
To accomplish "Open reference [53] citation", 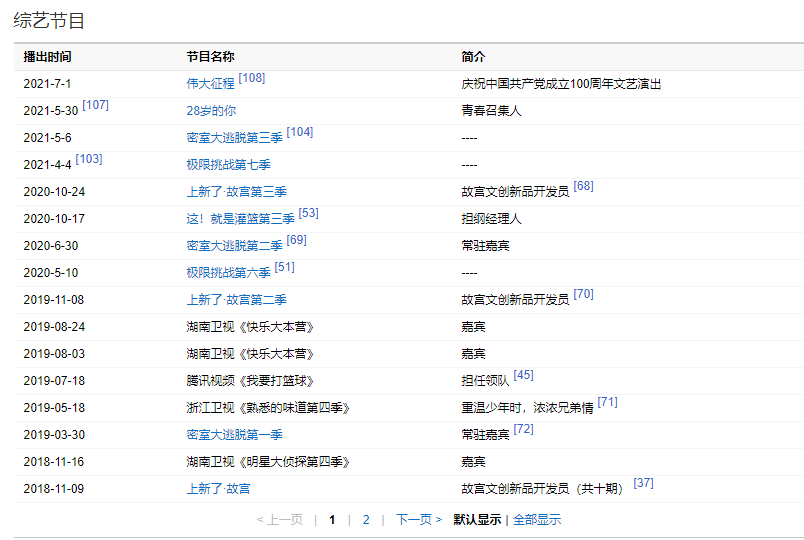I will (309, 213).
